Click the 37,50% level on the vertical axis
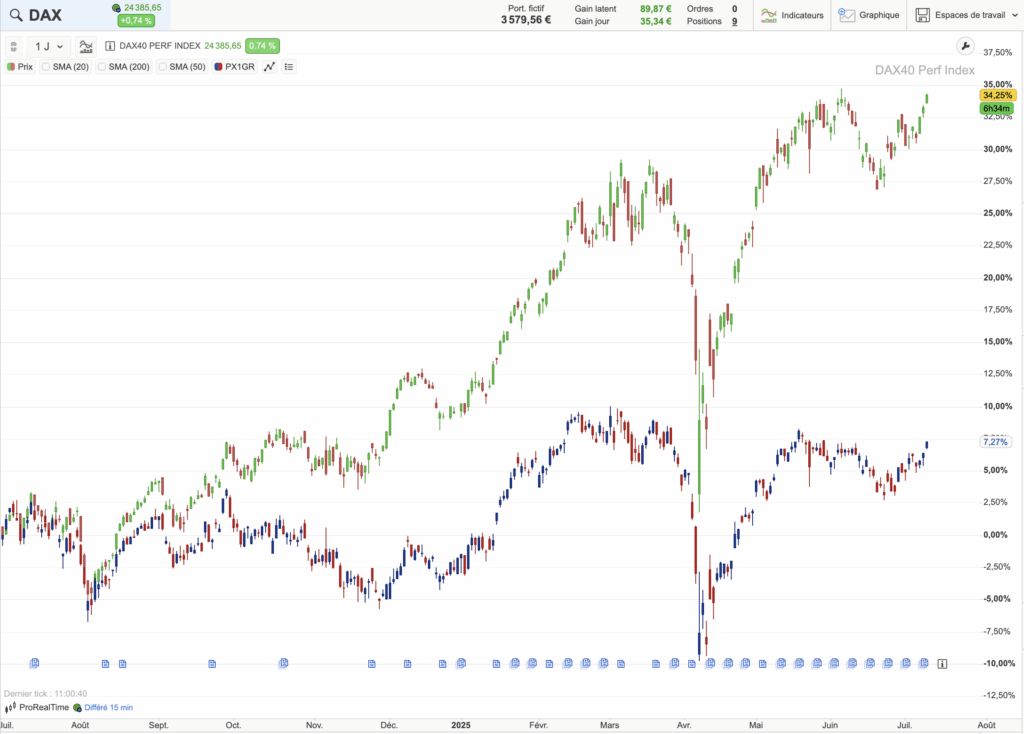Viewport: 1024px width, 734px height. tap(997, 52)
